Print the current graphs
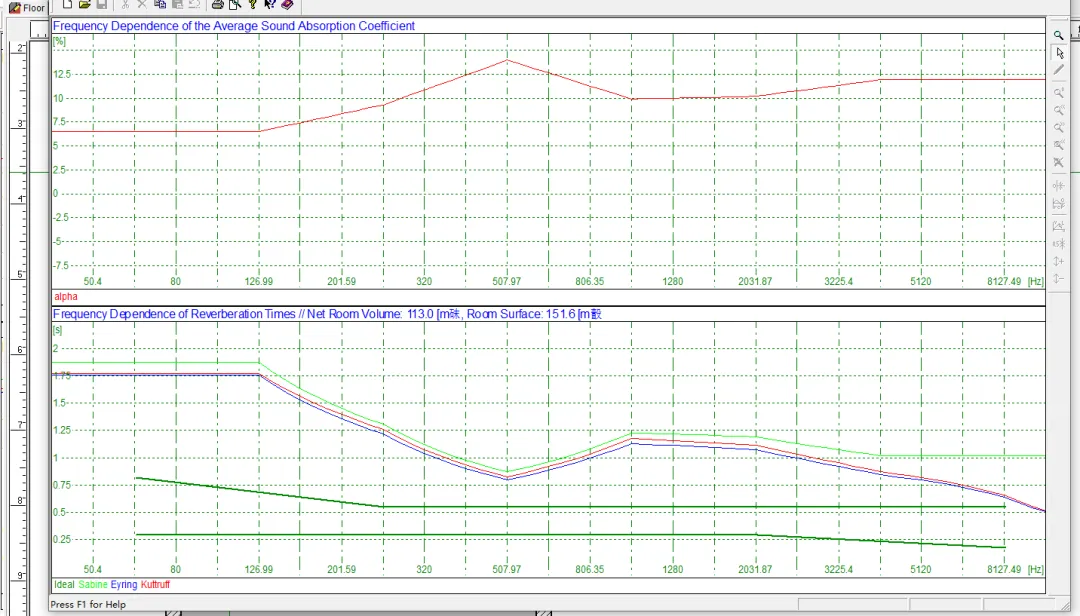Screen dimensions: 1080x616 [x=218, y=4]
